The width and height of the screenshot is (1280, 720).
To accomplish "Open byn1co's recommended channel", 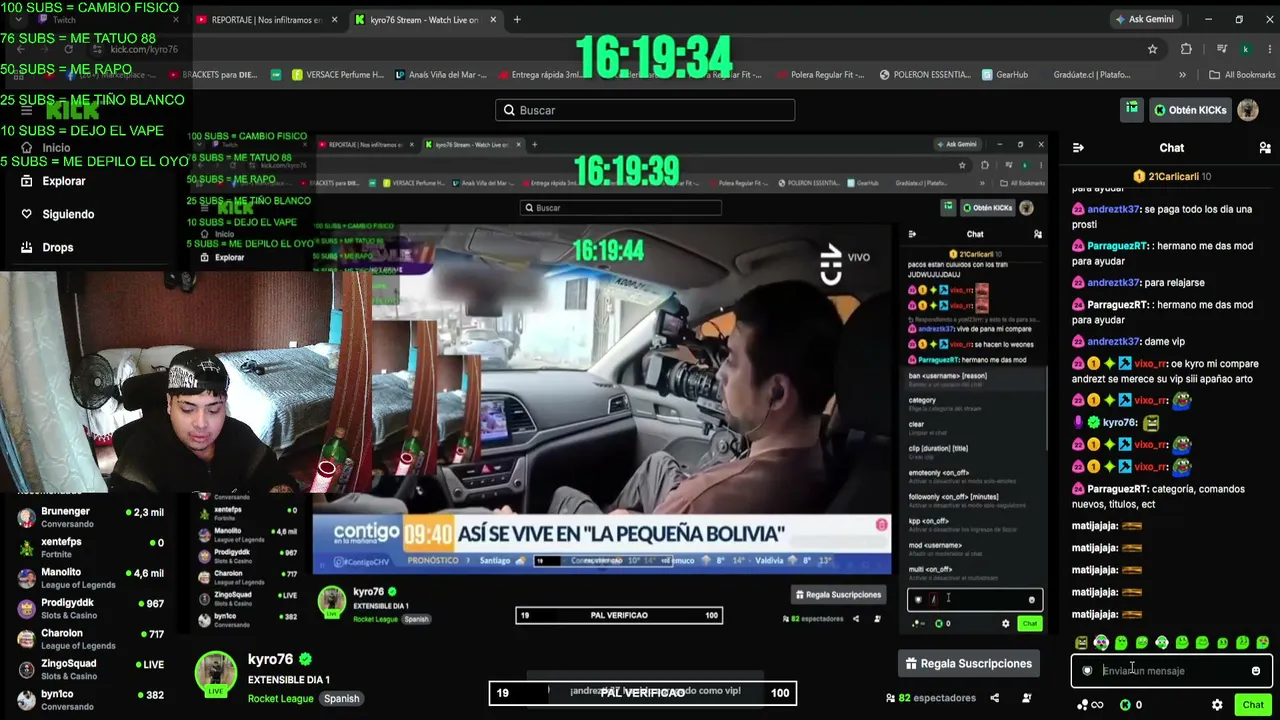I will click(91, 700).
